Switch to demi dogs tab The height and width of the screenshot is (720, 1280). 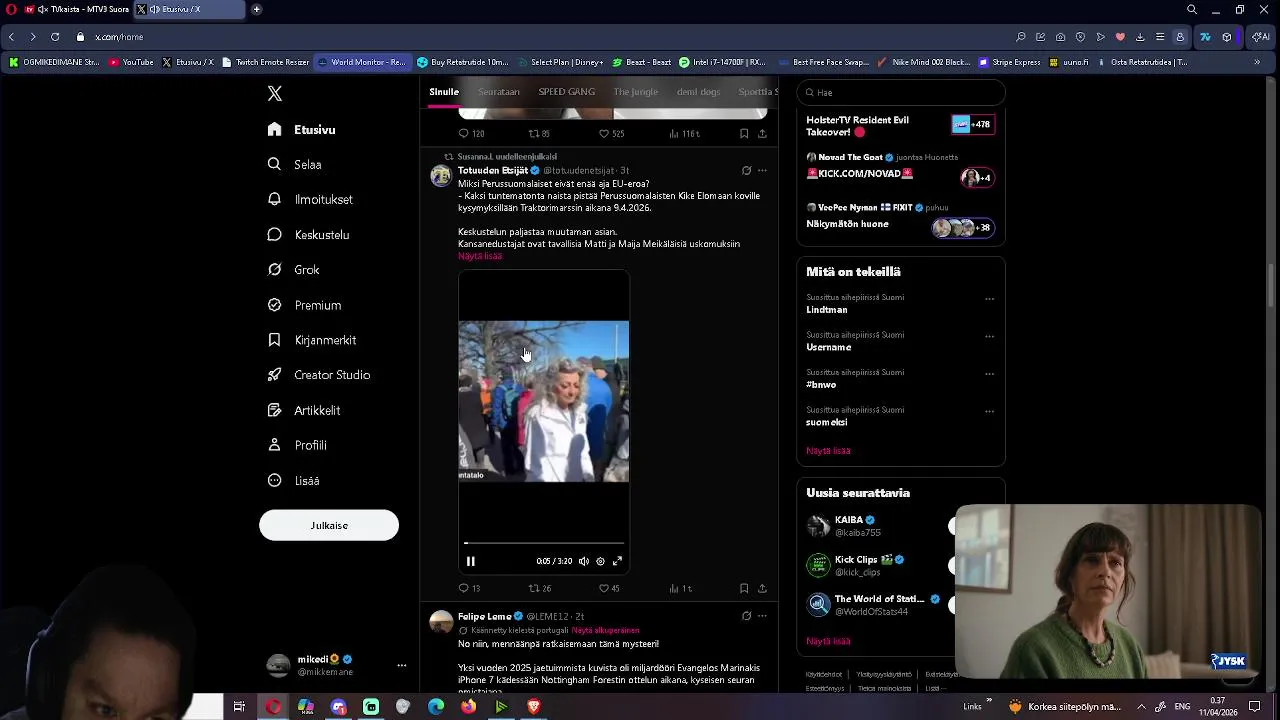click(x=698, y=92)
